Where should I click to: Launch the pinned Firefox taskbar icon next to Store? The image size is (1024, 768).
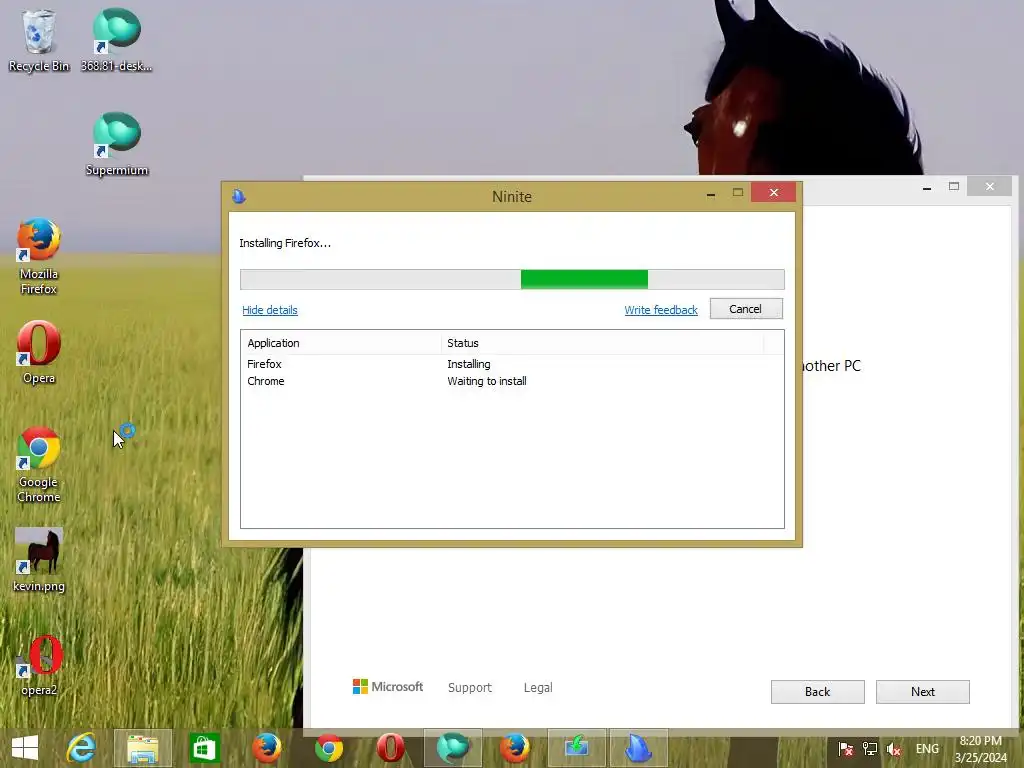[266, 748]
